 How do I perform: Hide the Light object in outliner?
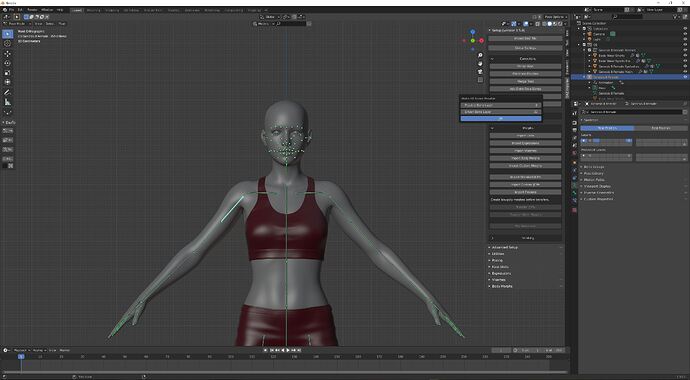point(685,39)
